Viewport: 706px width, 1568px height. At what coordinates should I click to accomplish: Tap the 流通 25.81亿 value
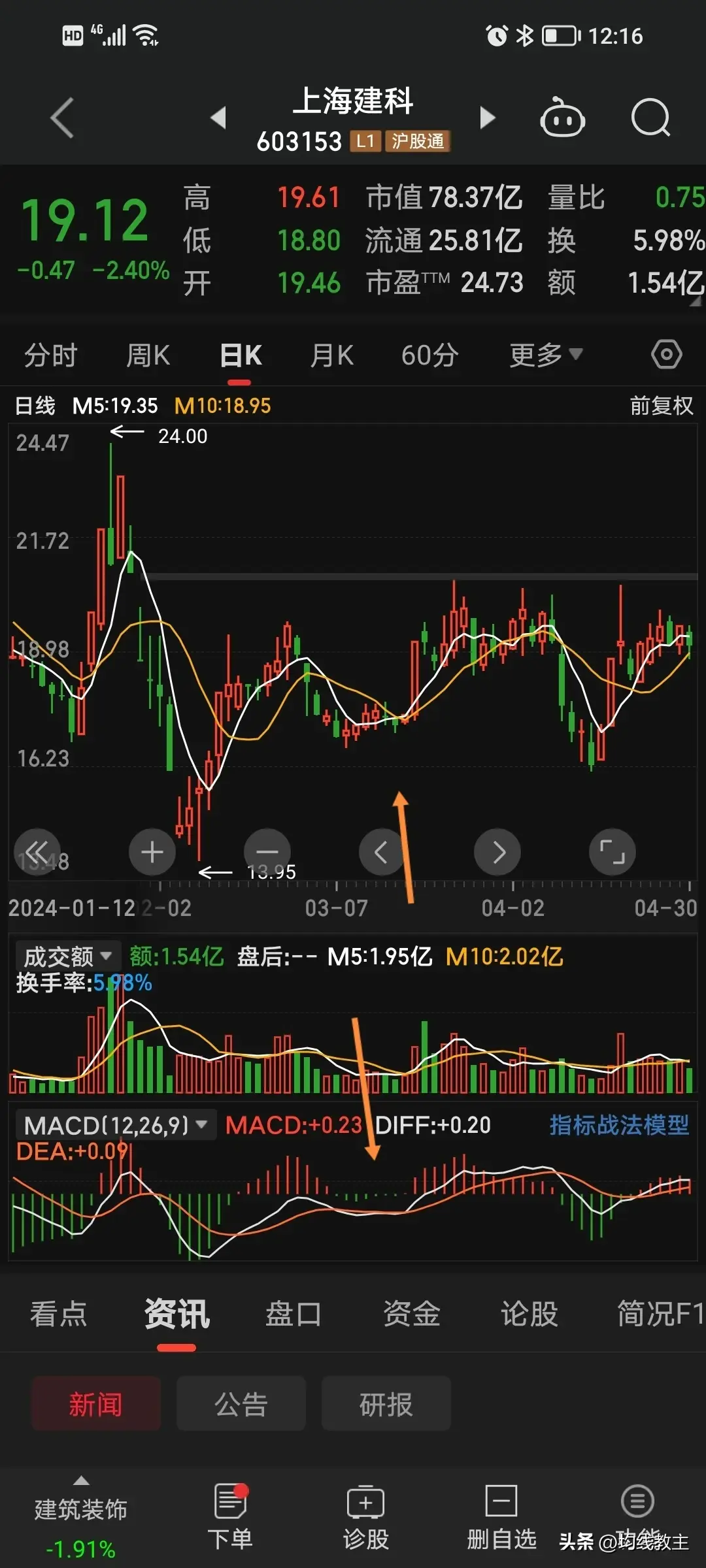tap(444, 240)
